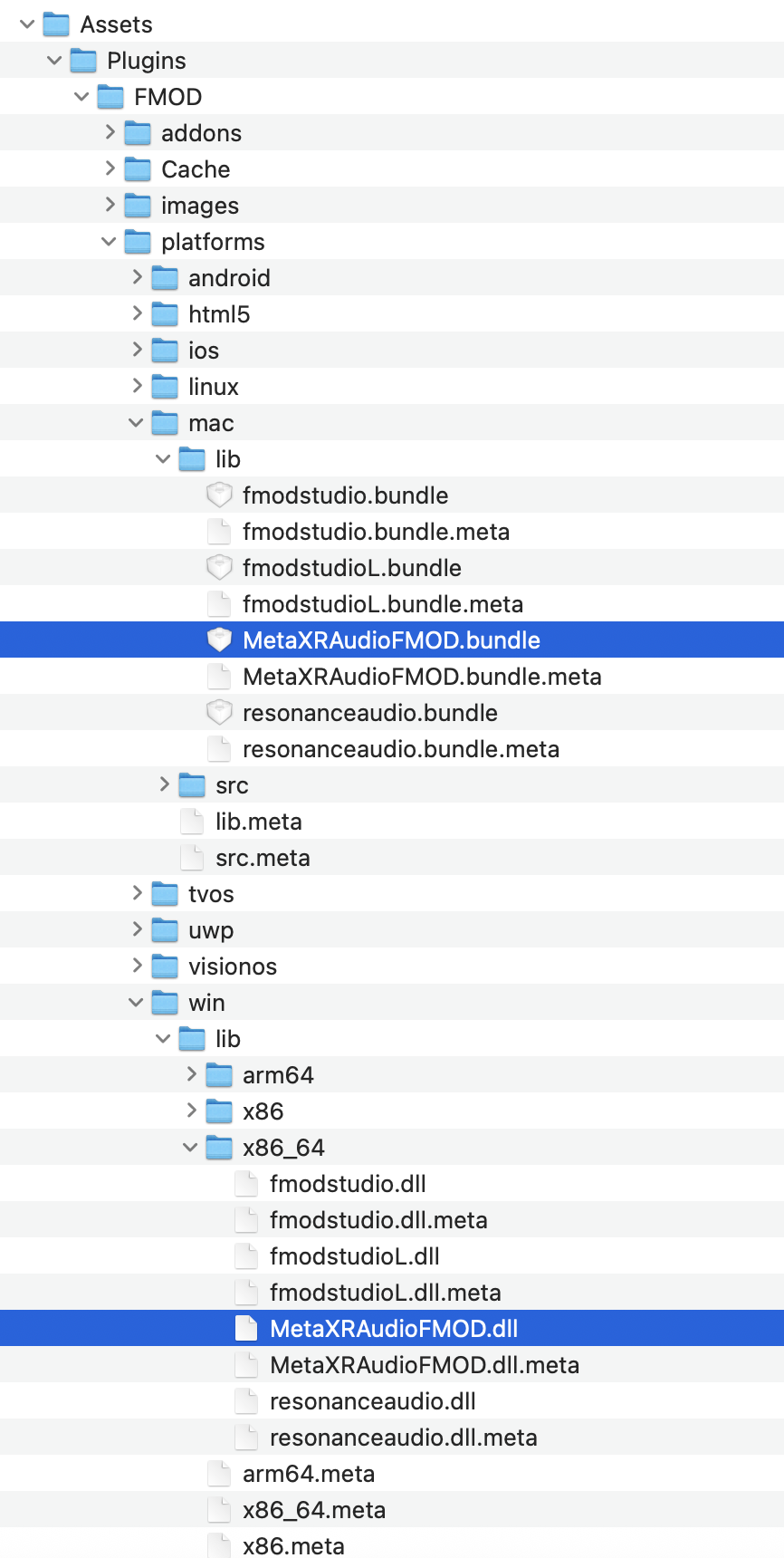Select the lib.meta file name

259,822
